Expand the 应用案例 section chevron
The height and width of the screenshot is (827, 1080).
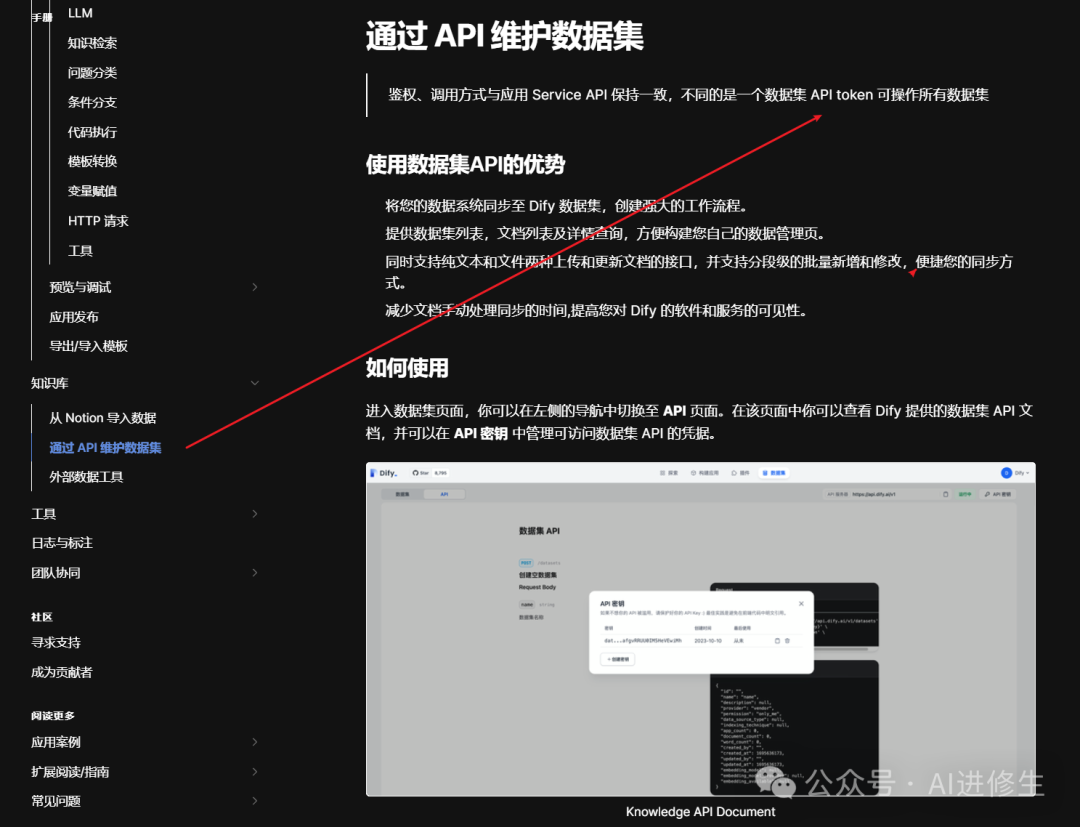pyautogui.click(x=255, y=742)
